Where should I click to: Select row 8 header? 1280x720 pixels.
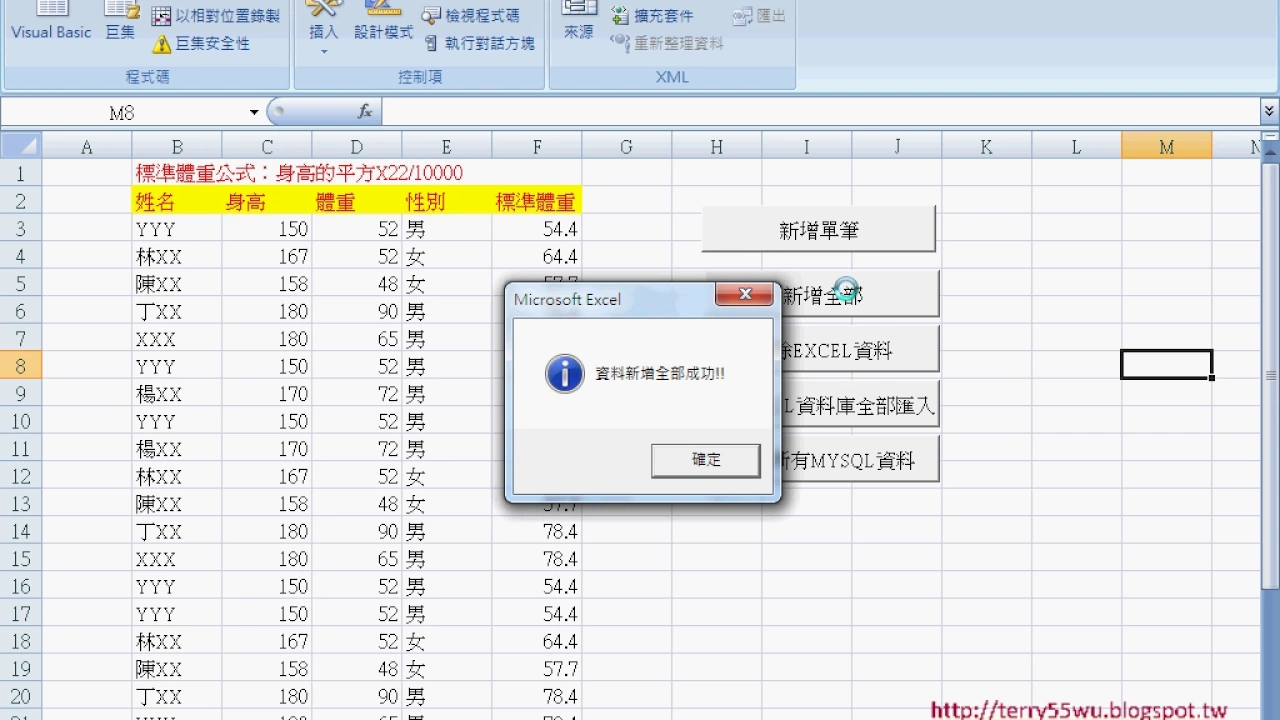[21, 366]
